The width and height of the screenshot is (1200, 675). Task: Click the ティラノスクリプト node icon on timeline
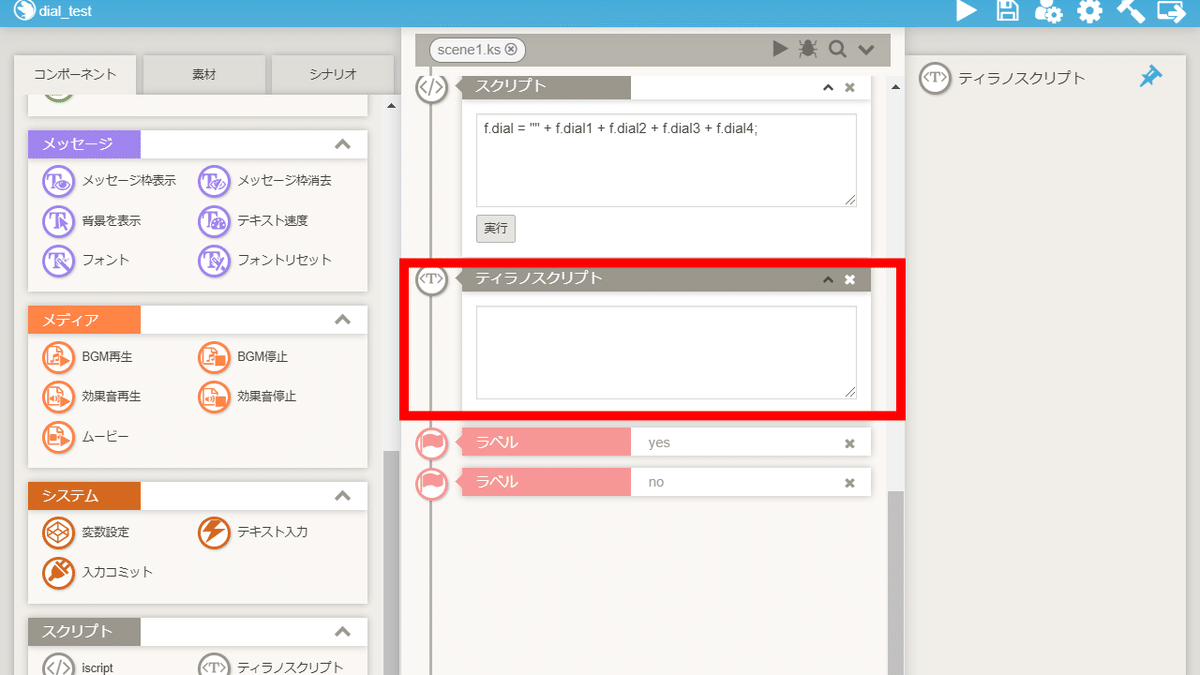431,279
